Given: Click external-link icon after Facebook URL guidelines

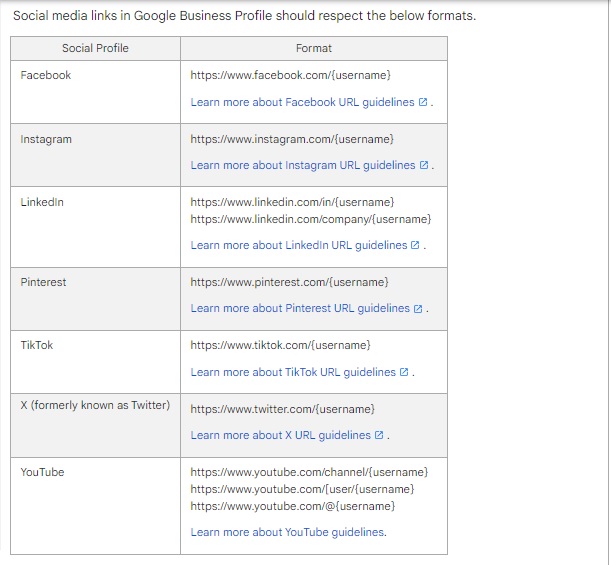Looking at the screenshot, I should (423, 102).
